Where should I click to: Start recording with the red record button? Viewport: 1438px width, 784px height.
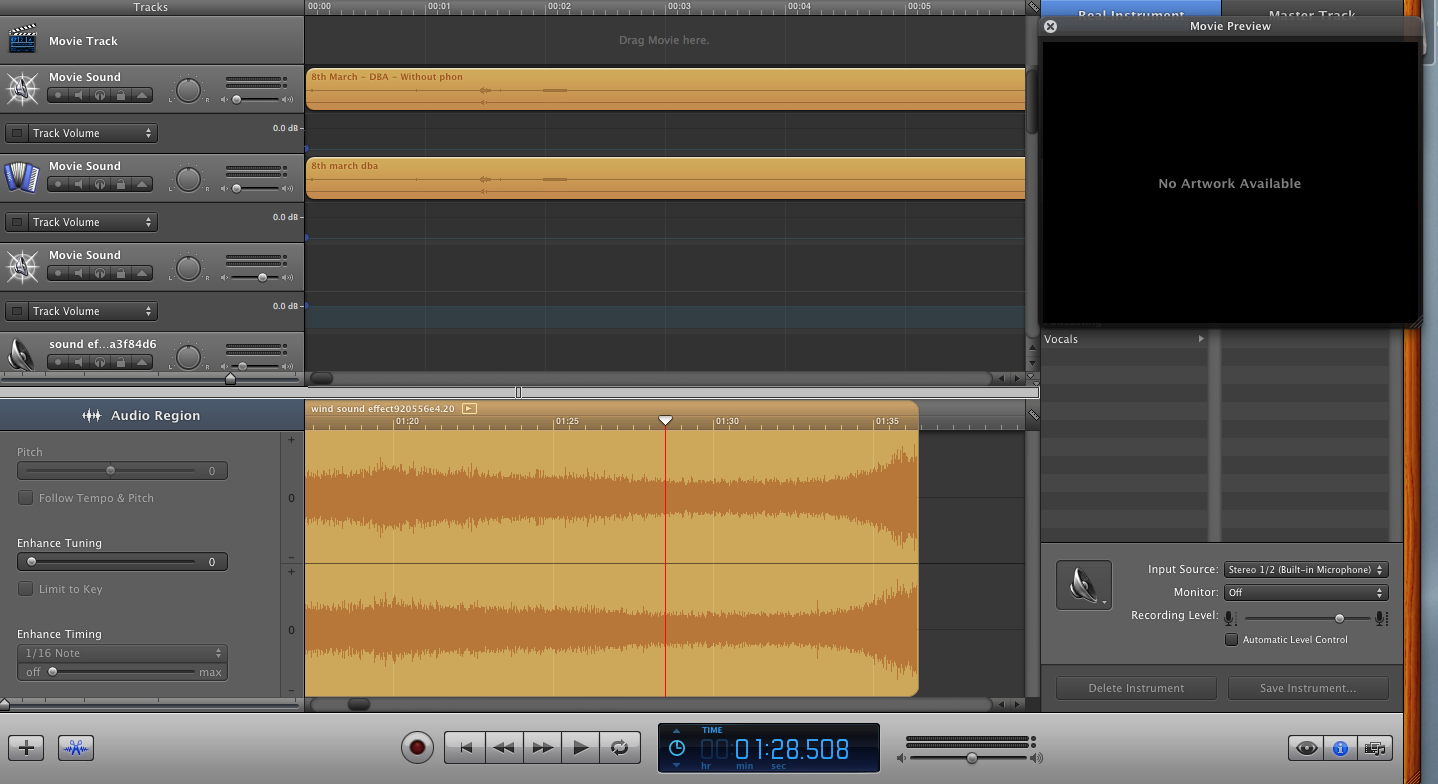[x=417, y=747]
